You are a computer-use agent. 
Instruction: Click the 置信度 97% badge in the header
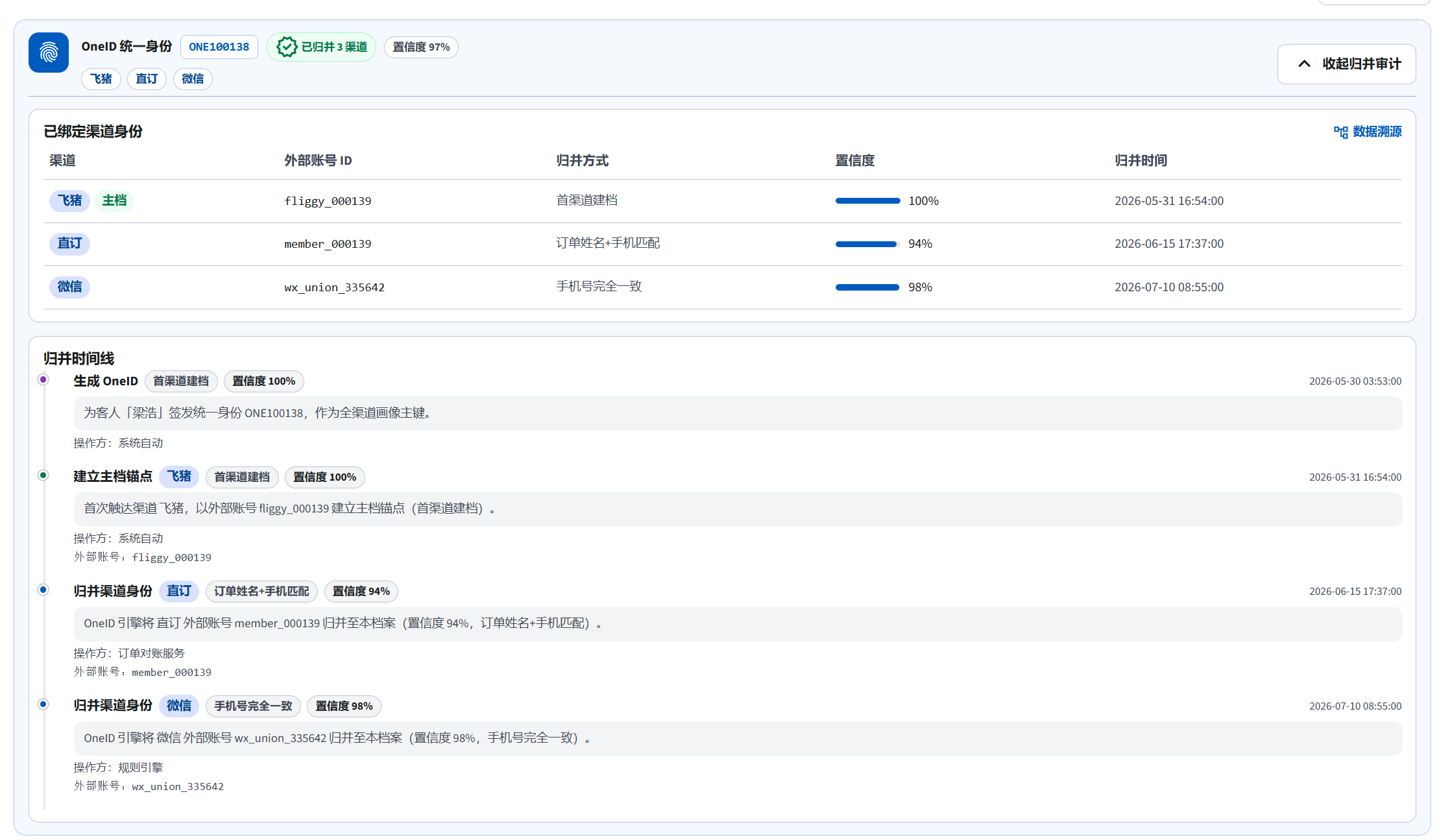(421, 47)
